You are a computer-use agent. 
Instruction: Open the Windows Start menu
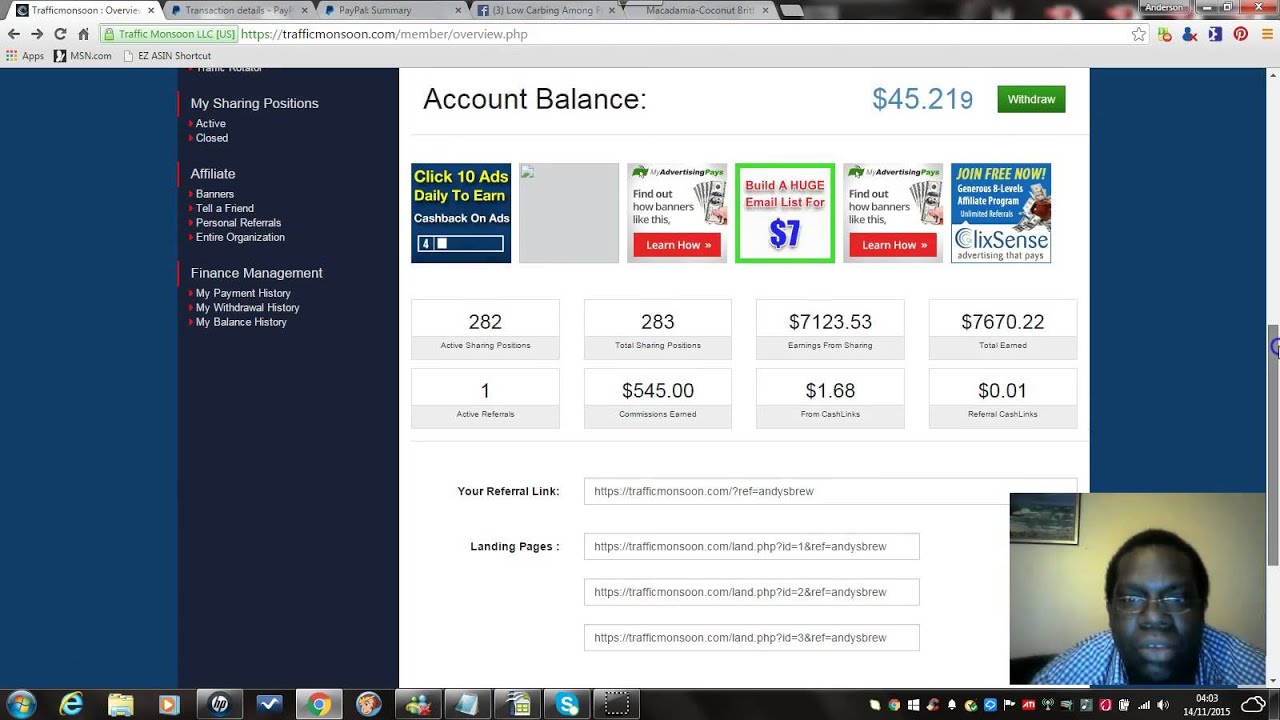21,704
